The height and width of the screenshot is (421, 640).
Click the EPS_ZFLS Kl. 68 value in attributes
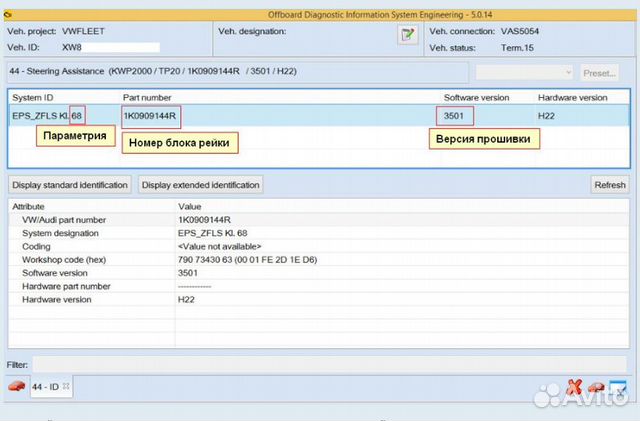(x=213, y=233)
